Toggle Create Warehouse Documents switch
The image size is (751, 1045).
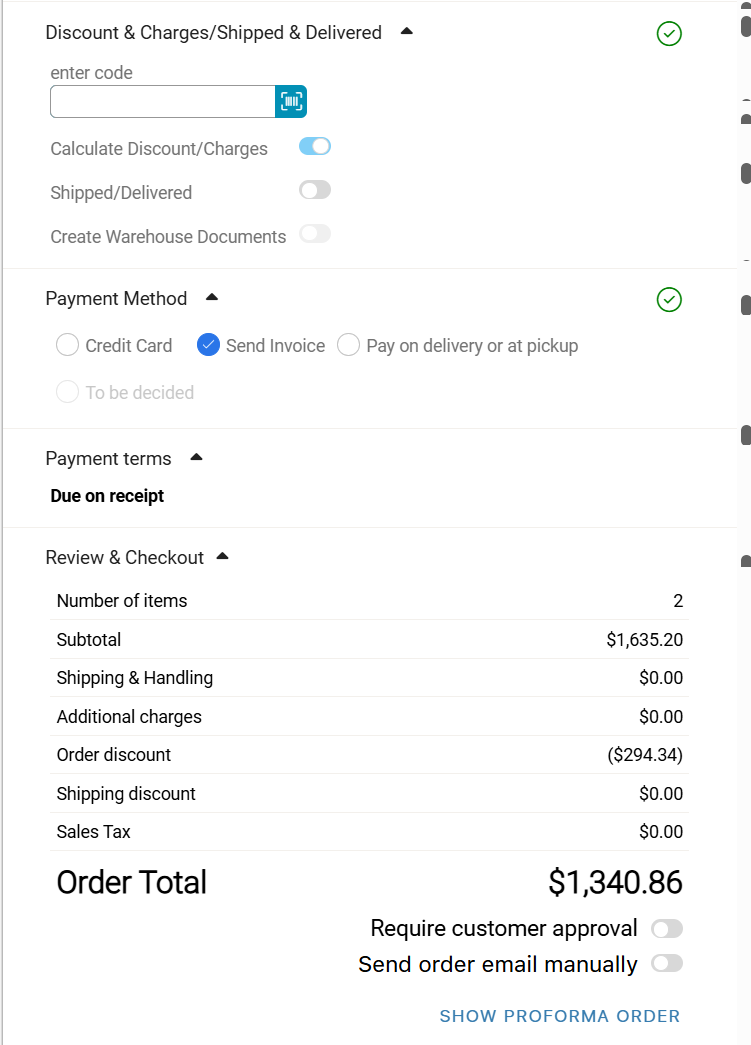coord(315,234)
